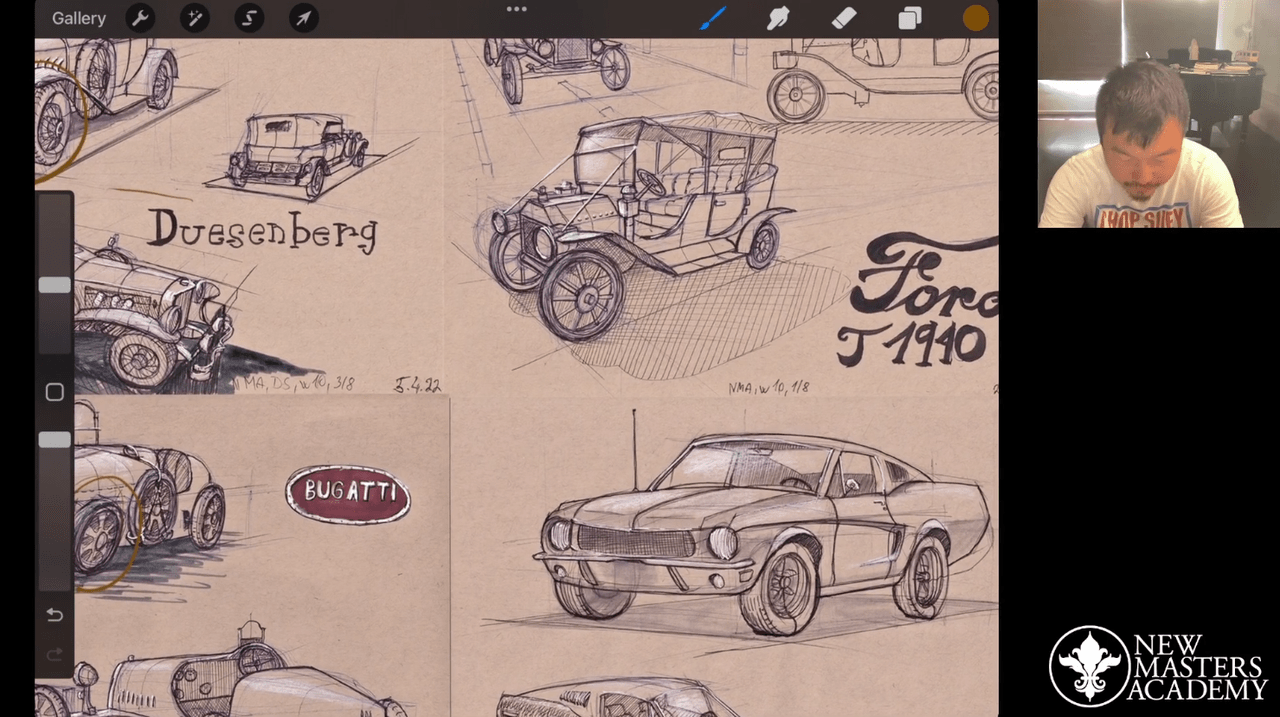The width and height of the screenshot is (1280, 717).
Task: Click the Duesenberg lettering on the canvas
Action: (x=263, y=230)
